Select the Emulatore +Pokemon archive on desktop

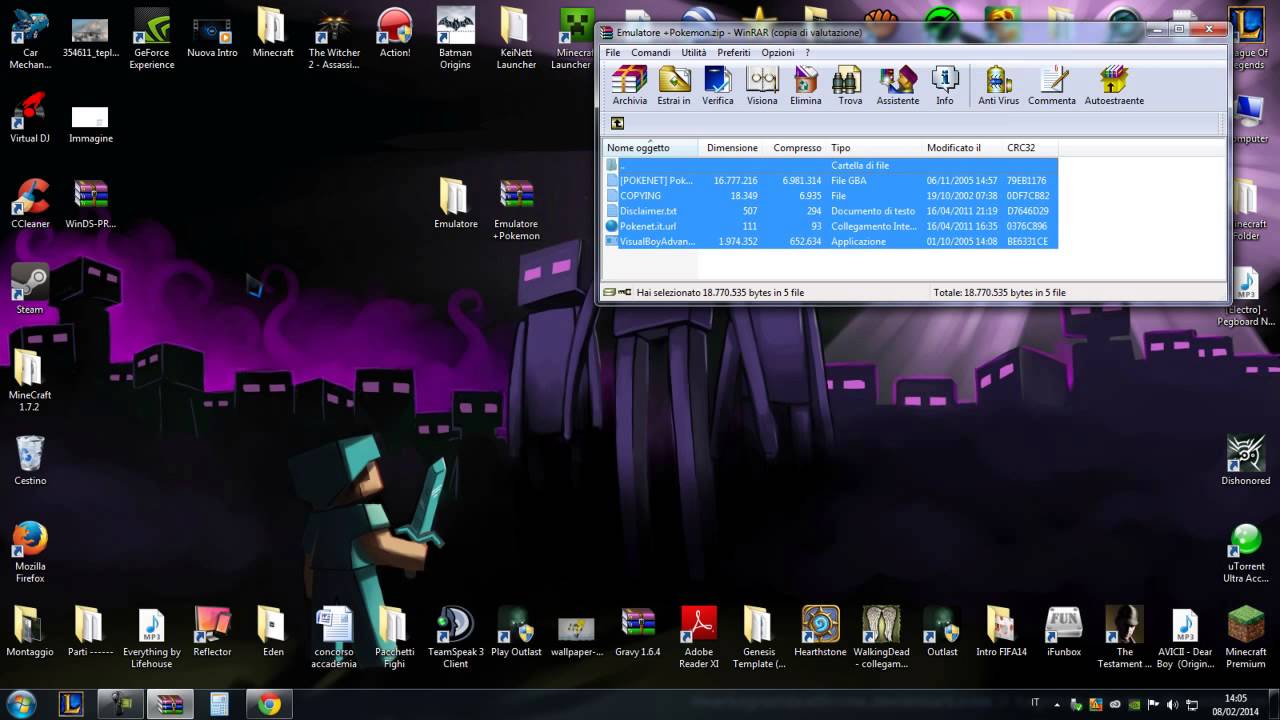(516, 210)
